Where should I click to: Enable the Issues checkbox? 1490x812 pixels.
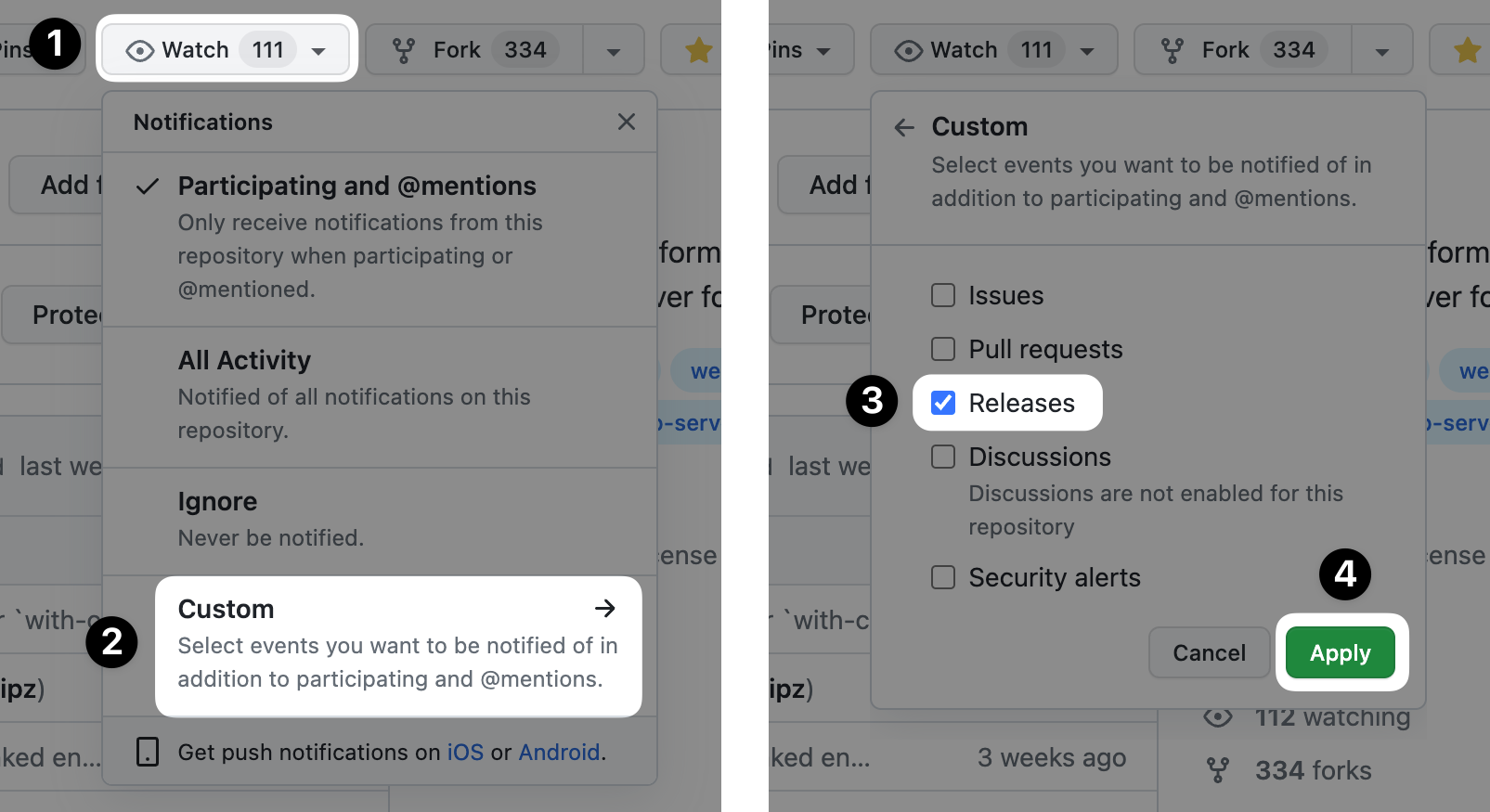click(x=943, y=295)
